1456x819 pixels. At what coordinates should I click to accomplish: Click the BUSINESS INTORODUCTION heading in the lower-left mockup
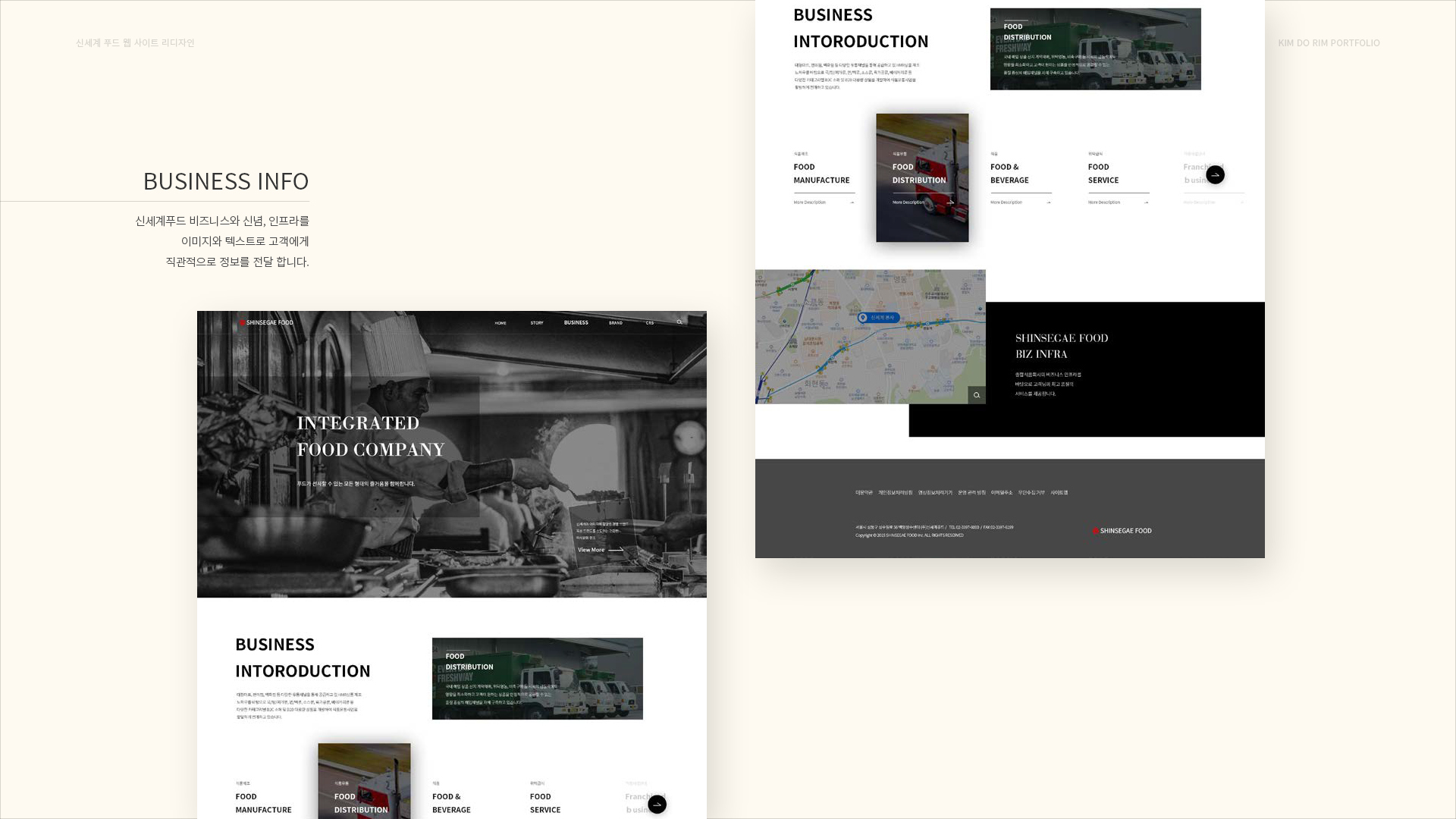click(303, 657)
